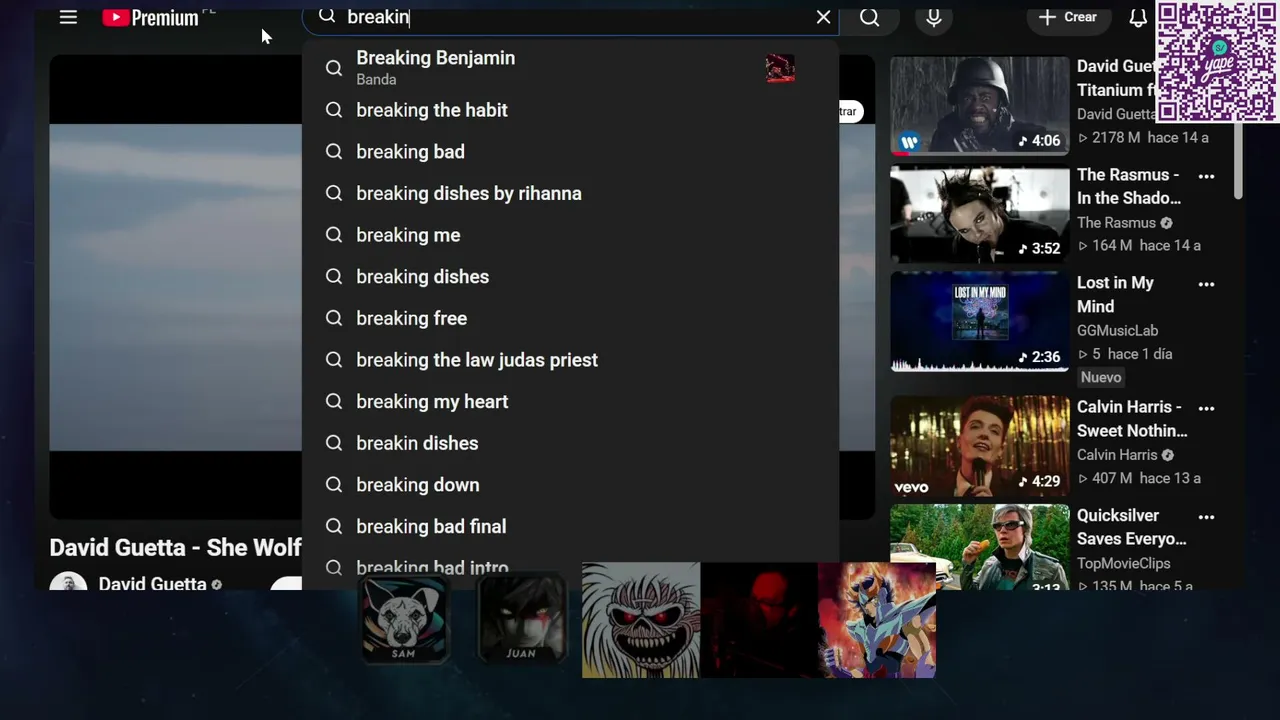Click "Calvin Harris - Sweet Nothin..." title
Screen dimensions: 1280x720
click(x=1132, y=419)
